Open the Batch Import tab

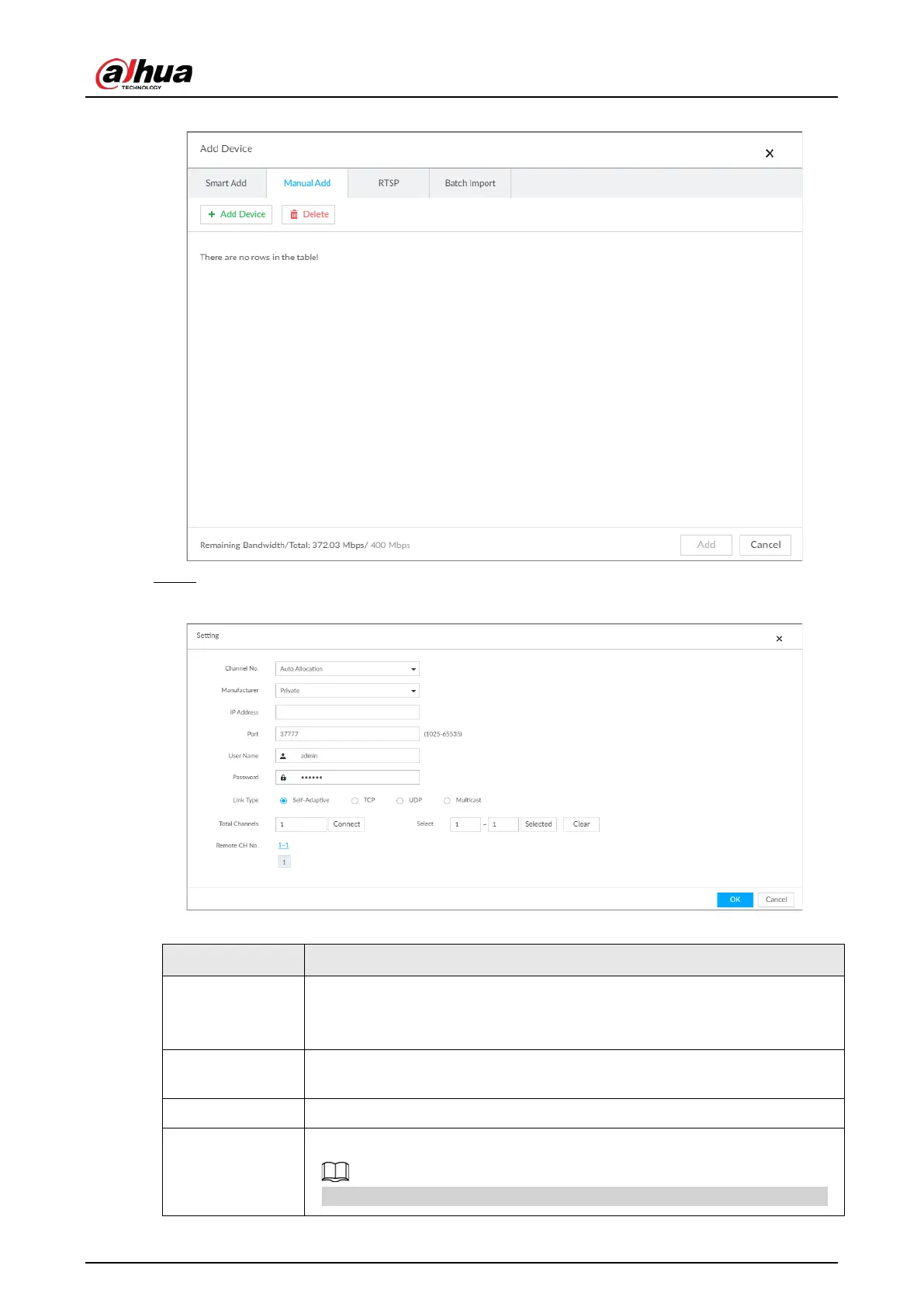click(470, 183)
